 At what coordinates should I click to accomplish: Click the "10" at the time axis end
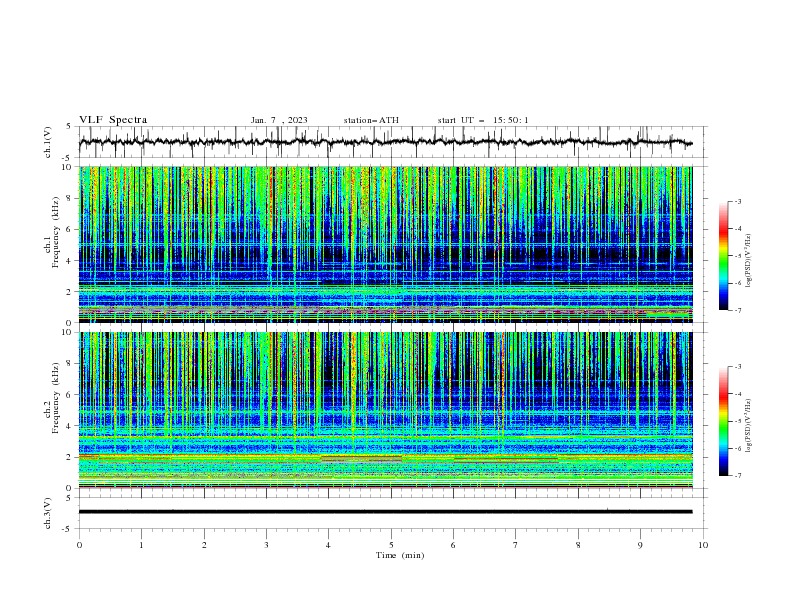click(703, 545)
